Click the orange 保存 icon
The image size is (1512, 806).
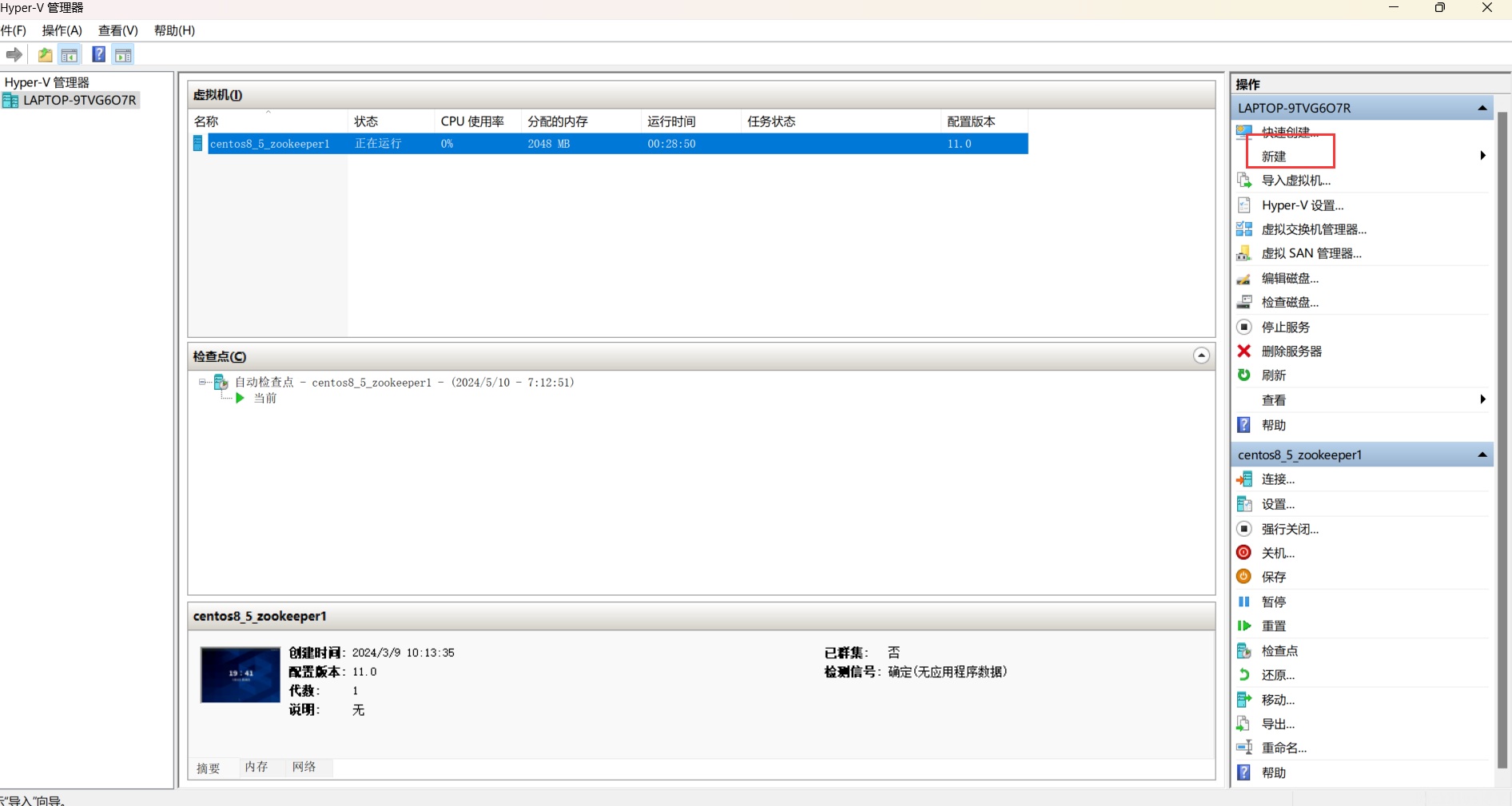(x=1244, y=576)
